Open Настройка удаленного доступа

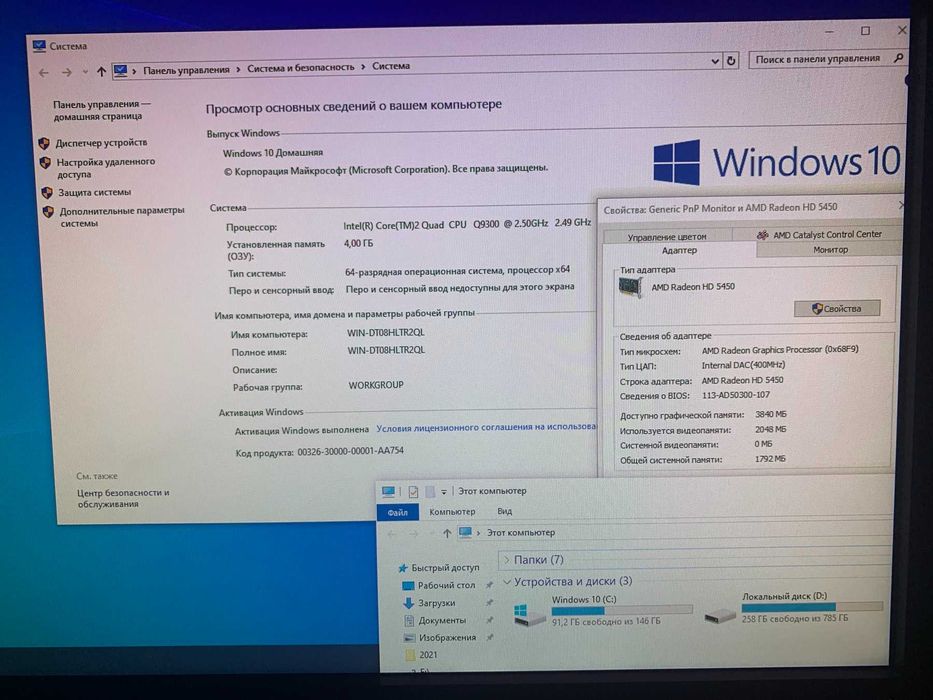(105, 168)
